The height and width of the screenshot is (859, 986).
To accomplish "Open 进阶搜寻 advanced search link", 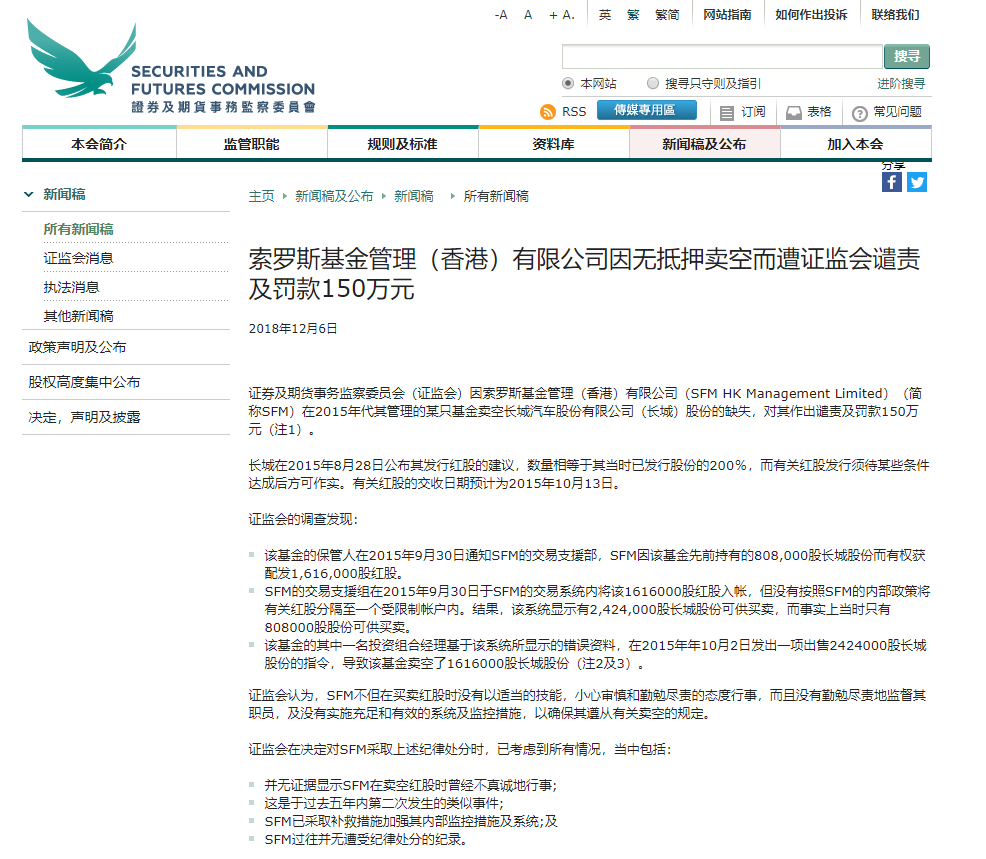I will tap(901, 83).
